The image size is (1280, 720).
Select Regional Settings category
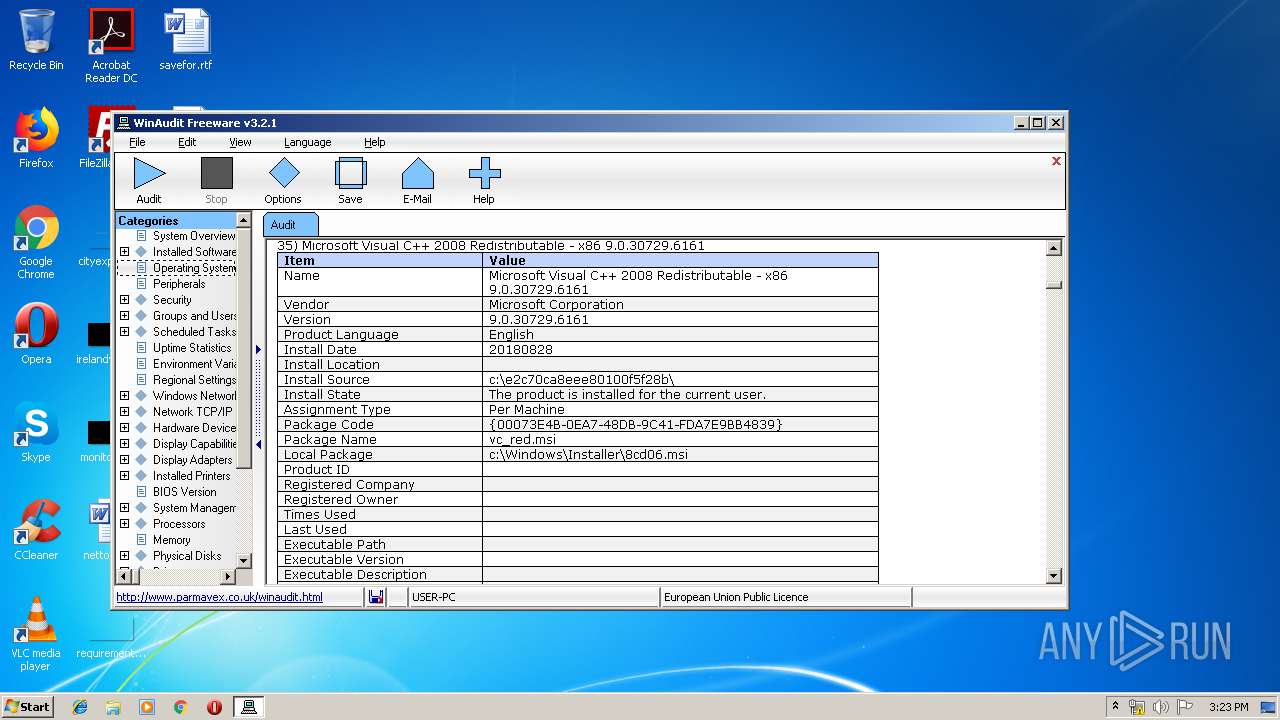(x=194, y=380)
